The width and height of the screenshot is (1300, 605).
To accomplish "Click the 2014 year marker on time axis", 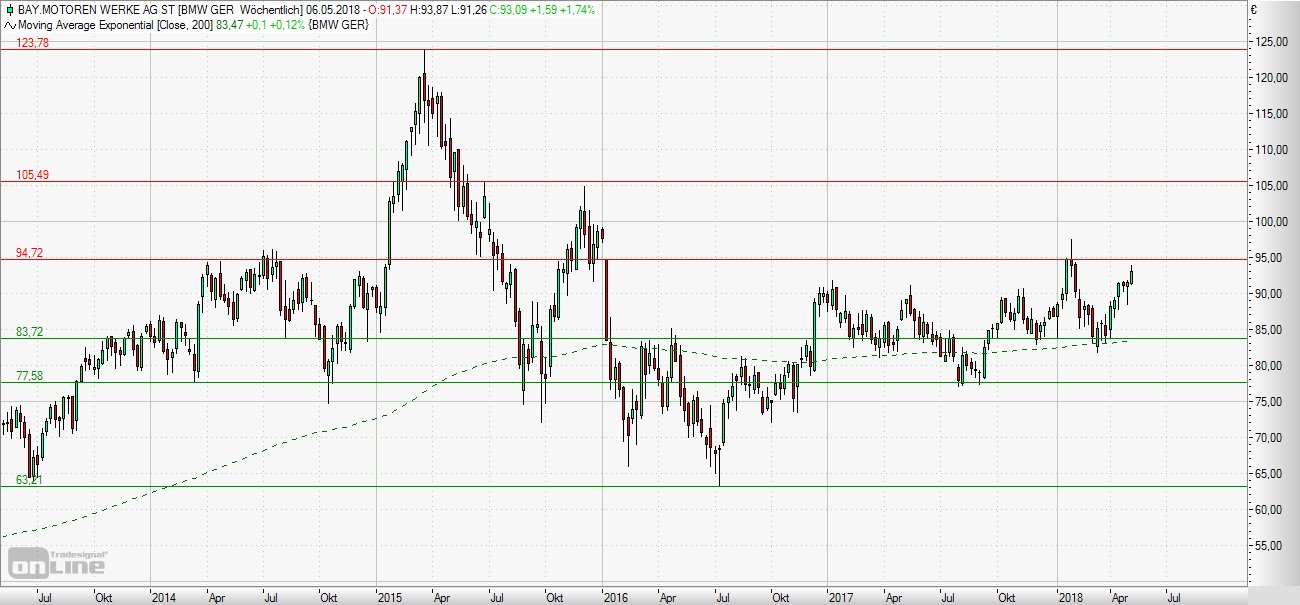I will coord(163,598).
